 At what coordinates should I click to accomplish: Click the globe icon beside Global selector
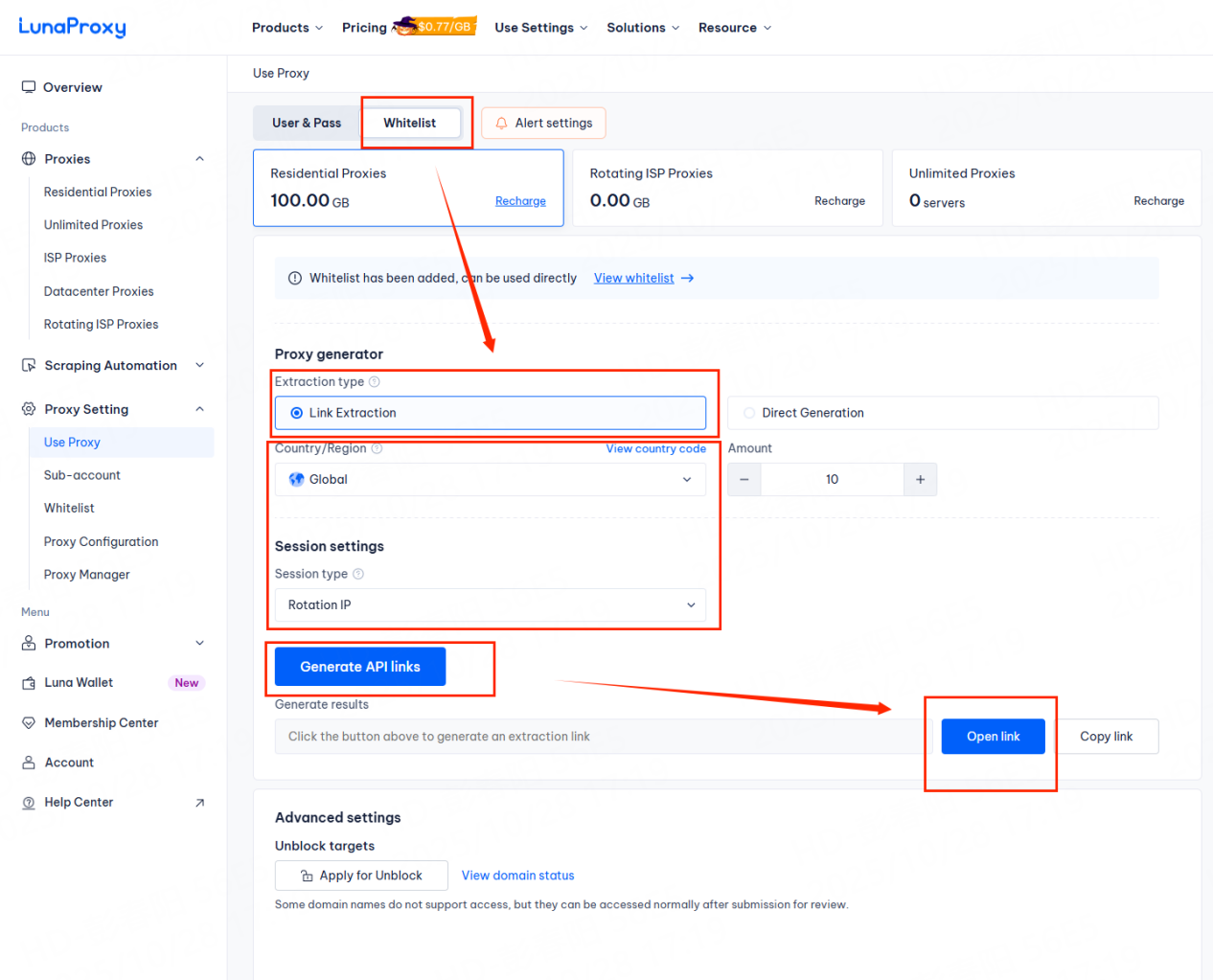pos(296,479)
